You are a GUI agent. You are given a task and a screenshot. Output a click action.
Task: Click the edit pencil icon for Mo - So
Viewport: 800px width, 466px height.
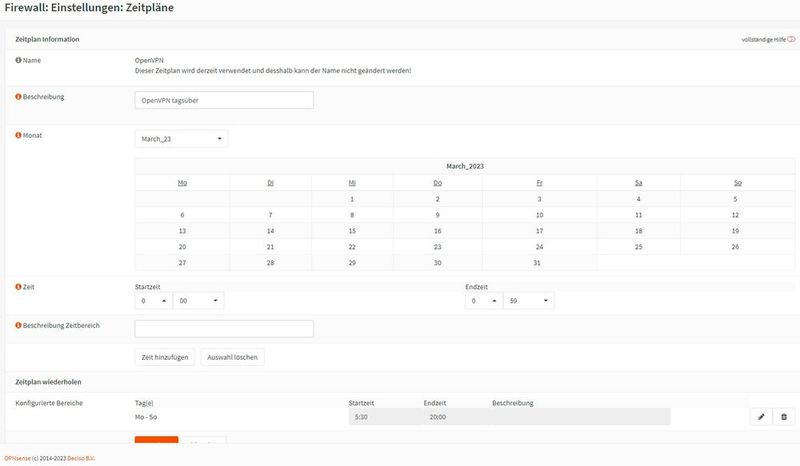coord(761,417)
